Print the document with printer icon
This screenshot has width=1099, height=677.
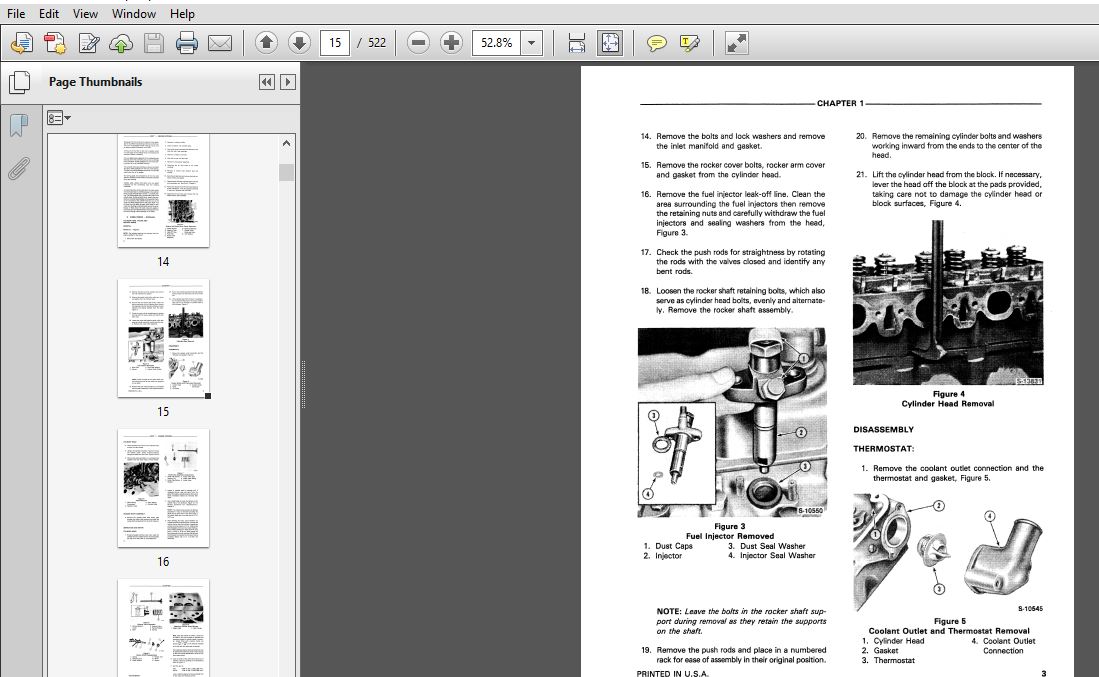[x=186, y=43]
